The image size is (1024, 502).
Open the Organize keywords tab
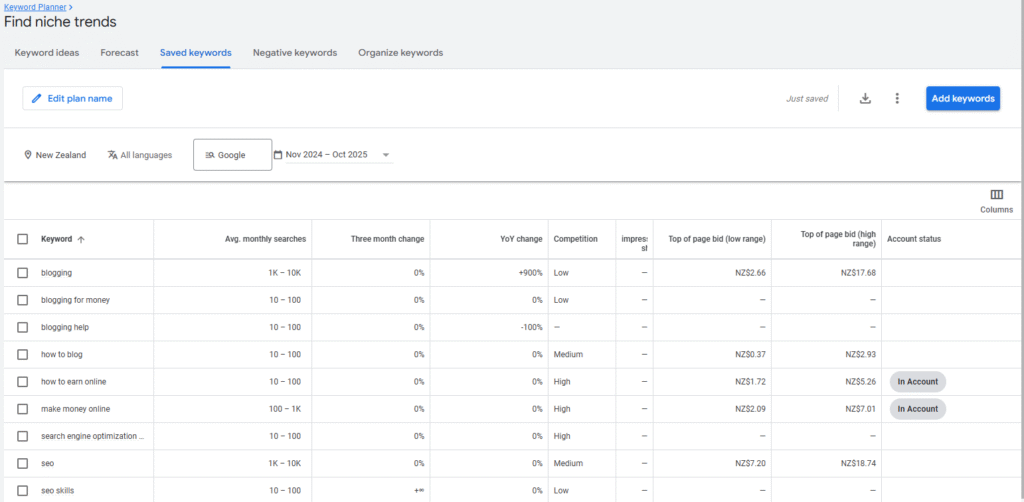[400, 53]
